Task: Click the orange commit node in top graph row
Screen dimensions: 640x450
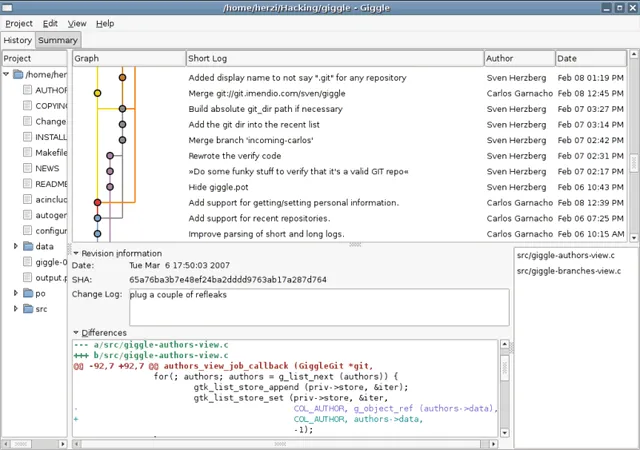Action: (x=122, y=77)
